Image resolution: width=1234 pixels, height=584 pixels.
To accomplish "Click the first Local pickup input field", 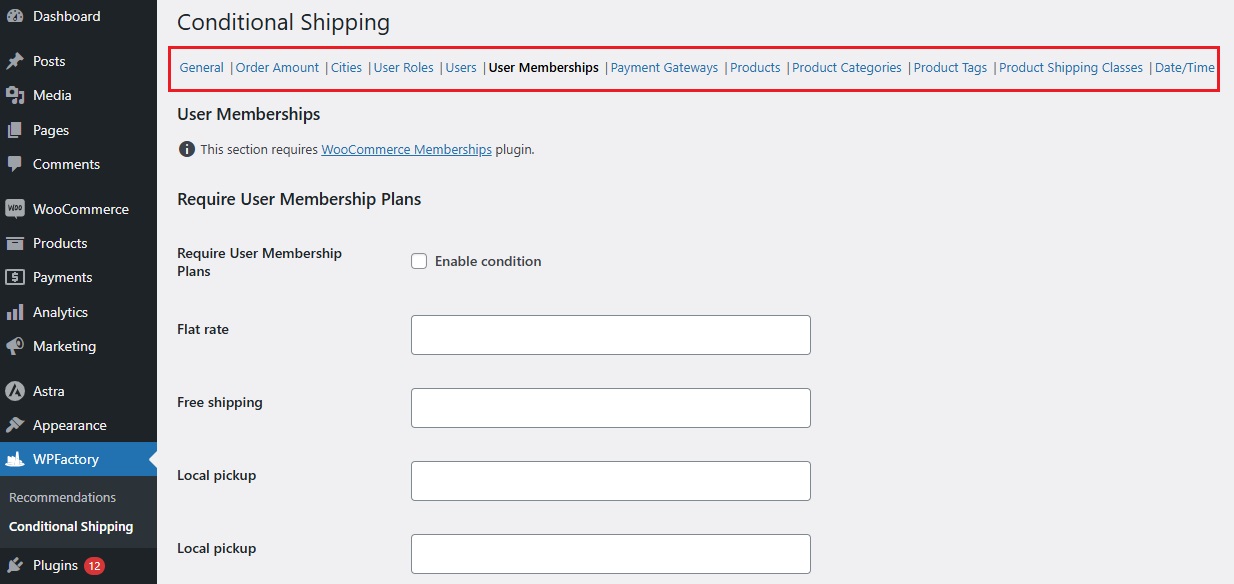I will (x=610, y=481).
